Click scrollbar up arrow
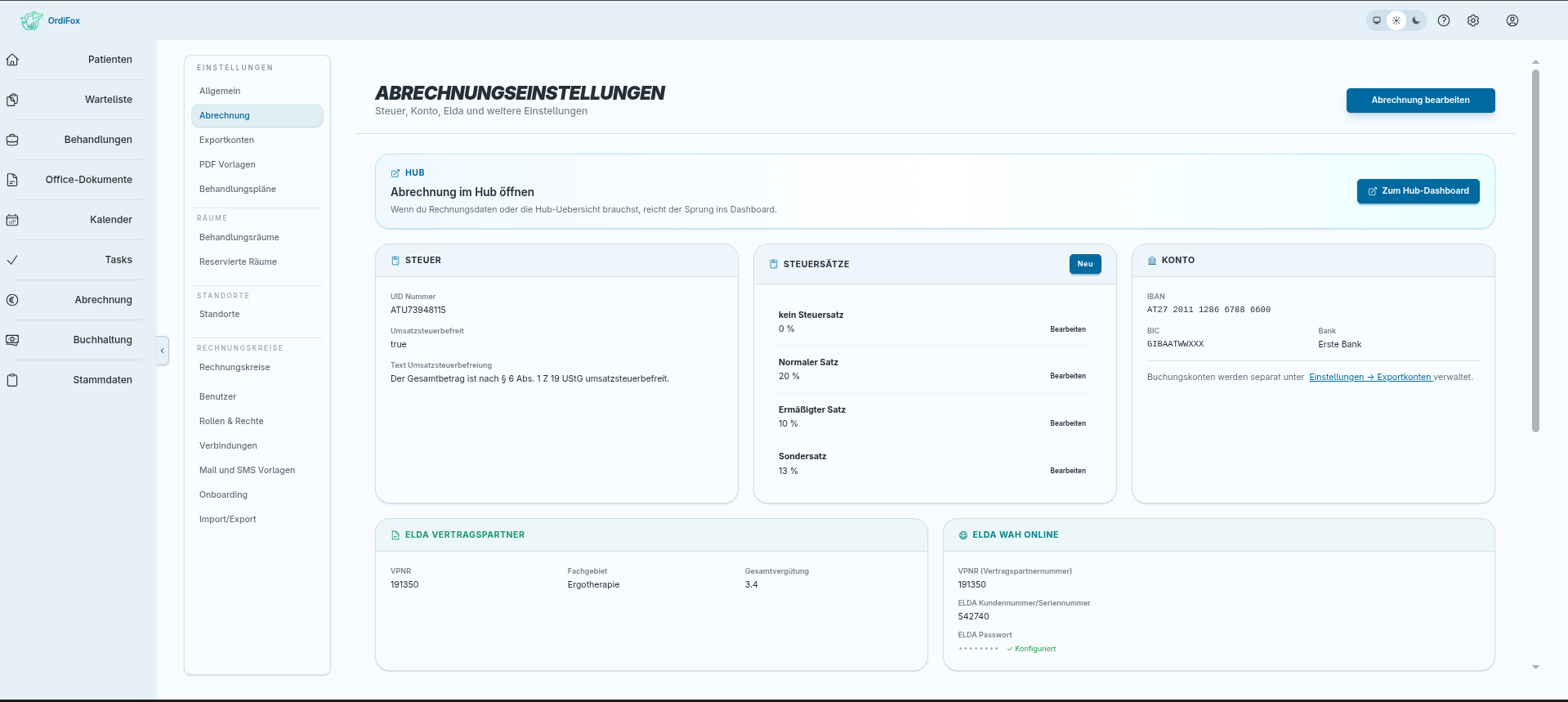The height and width of the screenshot is (702, 1568). click(x=1535, y=62)
